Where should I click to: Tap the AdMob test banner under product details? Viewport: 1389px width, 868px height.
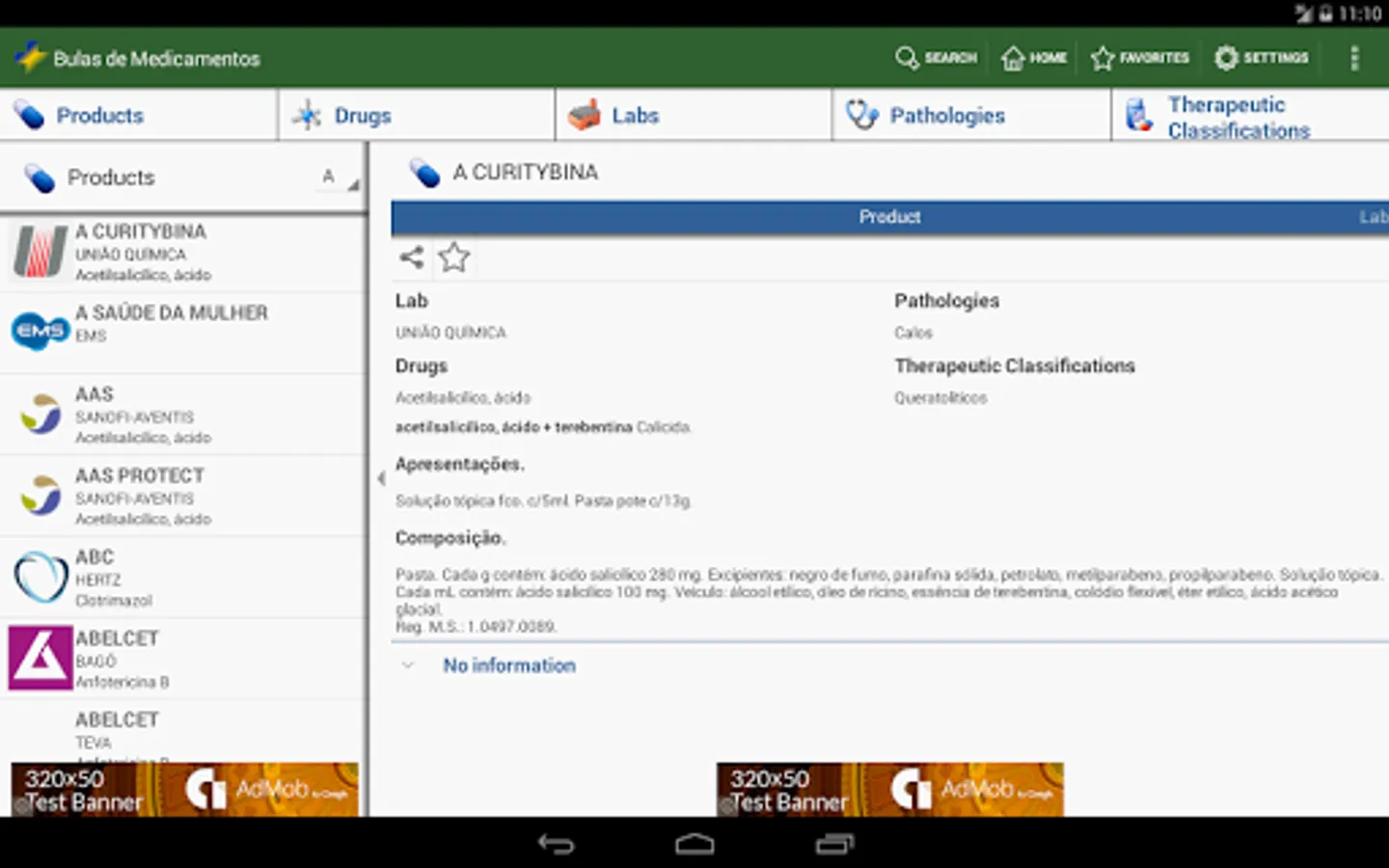click(x=890, y=790)
